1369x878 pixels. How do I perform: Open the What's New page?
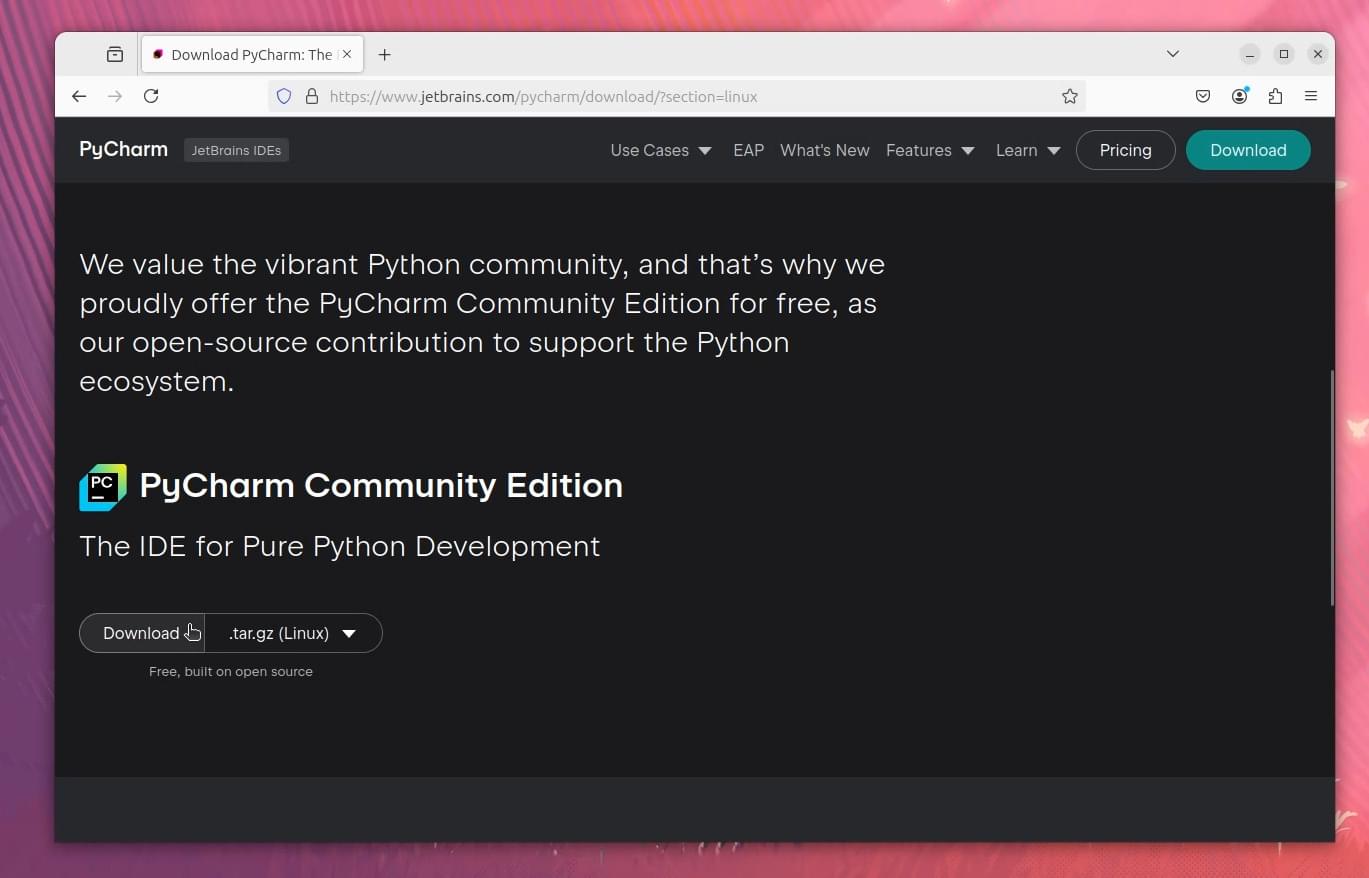coord(825,150)
